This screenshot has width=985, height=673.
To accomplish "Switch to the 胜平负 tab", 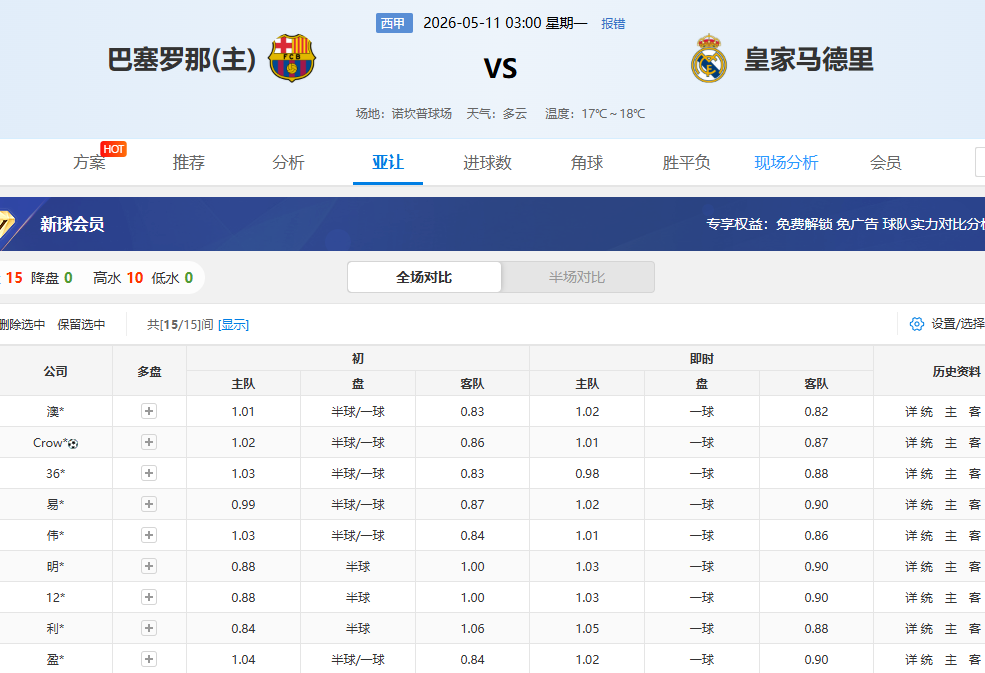I will click(686, 163).
